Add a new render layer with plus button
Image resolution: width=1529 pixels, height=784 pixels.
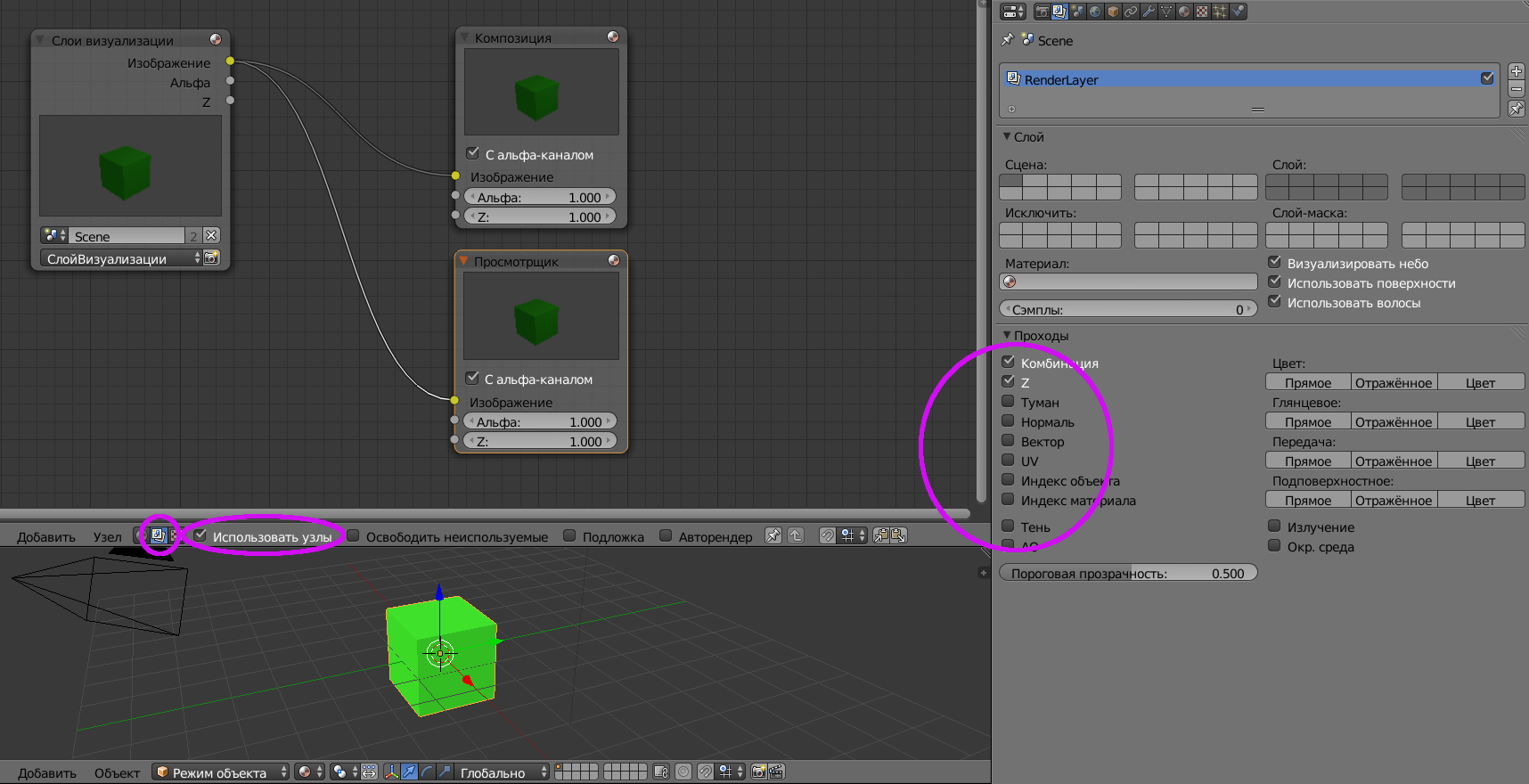click(1517, 71)
